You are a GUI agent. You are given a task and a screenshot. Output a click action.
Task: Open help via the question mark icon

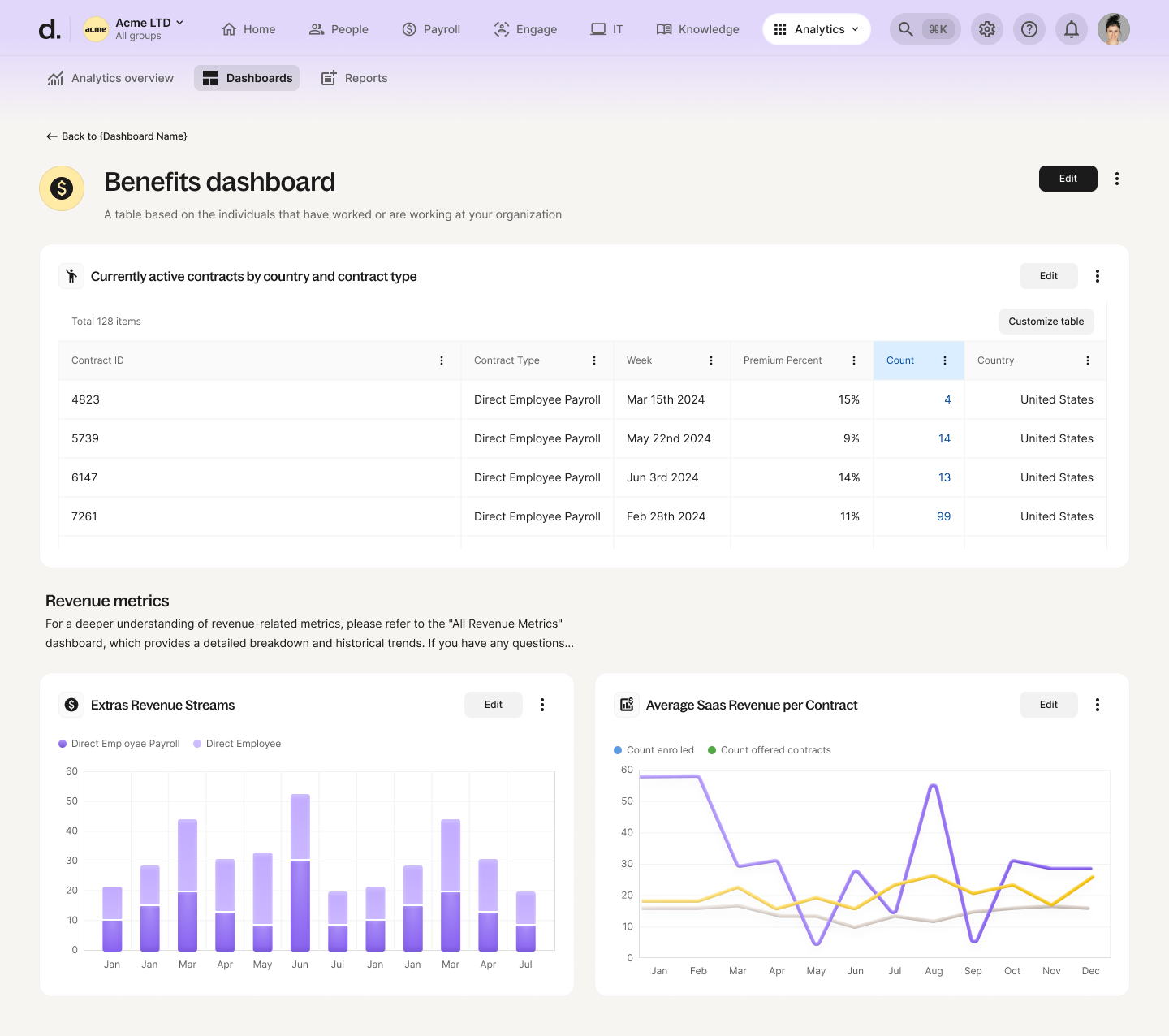[1029, 29]
